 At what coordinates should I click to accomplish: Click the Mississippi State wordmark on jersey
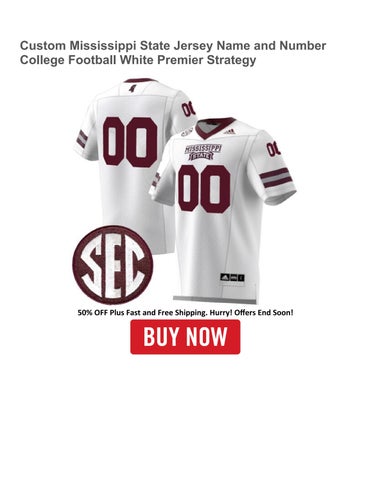tap(203, 152)
